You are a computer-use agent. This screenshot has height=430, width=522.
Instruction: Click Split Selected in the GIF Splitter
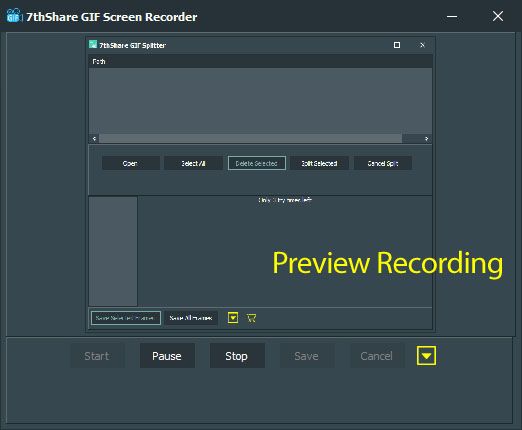point(319,163)
